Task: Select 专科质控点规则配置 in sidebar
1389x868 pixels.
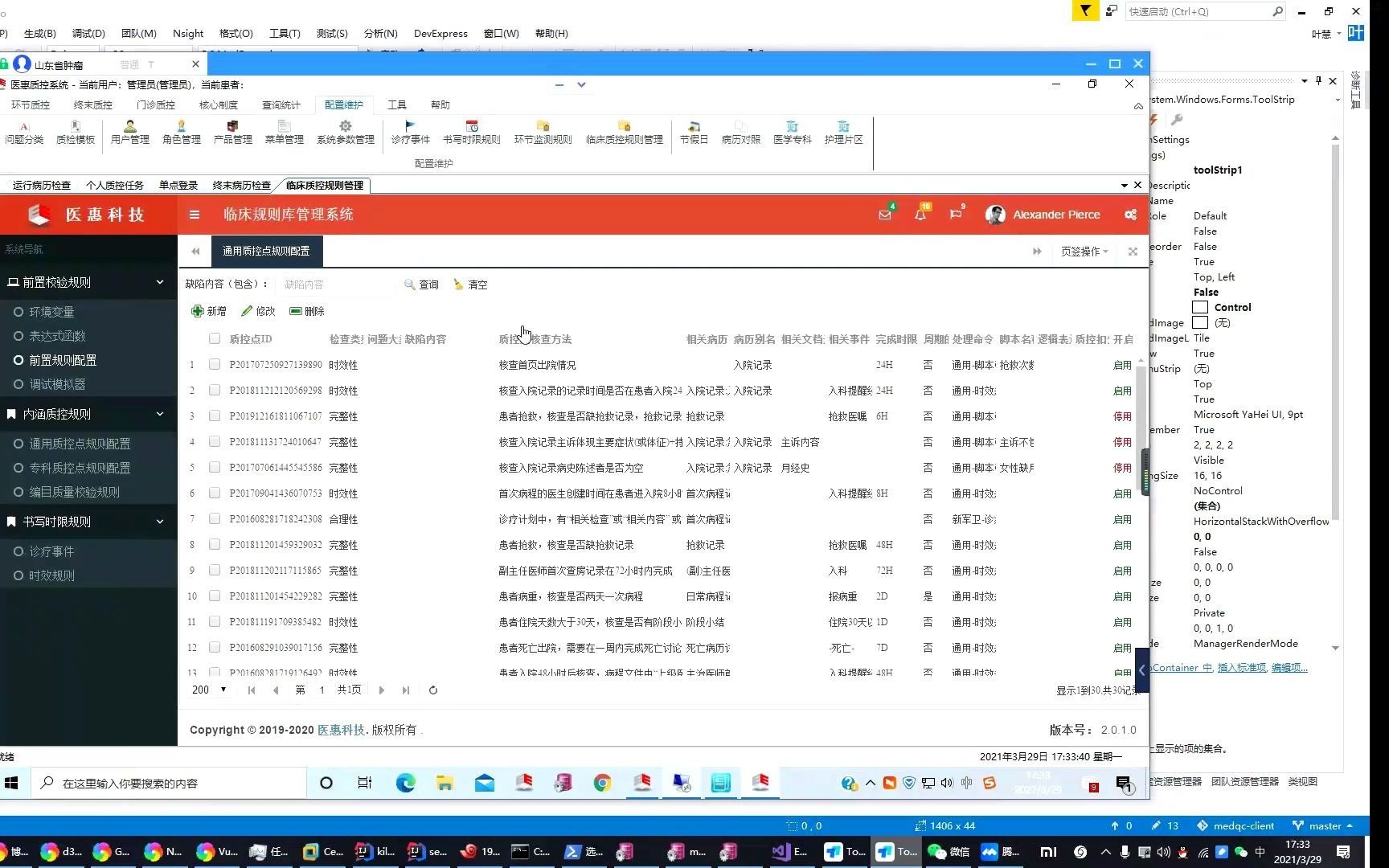Action: [80, 468]
